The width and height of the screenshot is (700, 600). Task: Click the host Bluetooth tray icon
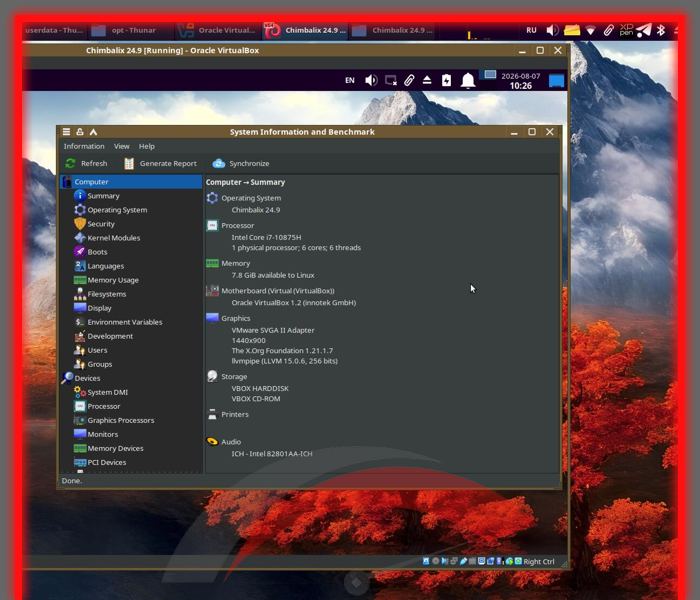click(661, 30)
